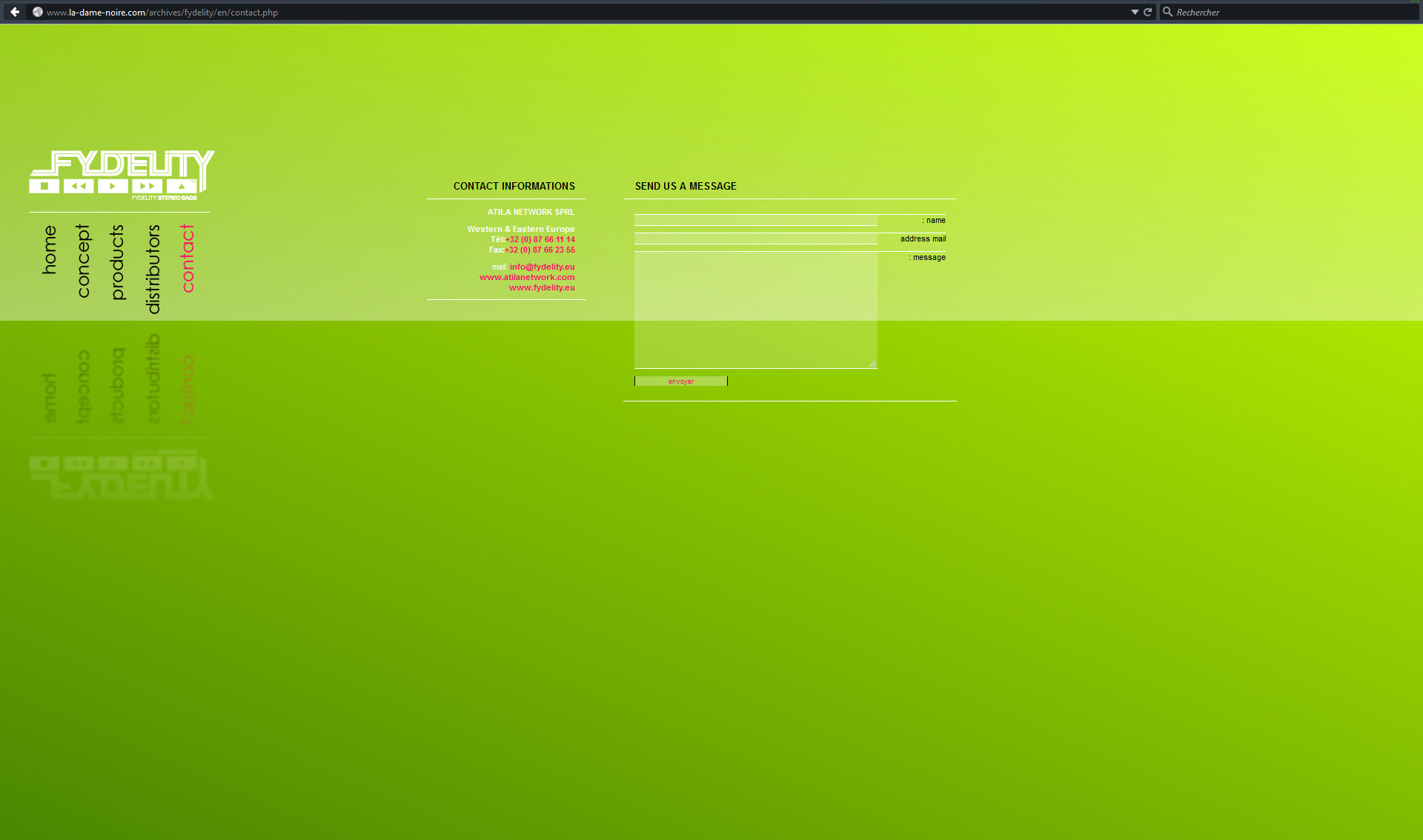Image resolution: width=1423 pixels, height=840 pixels.
Task: Open www.atilanetwork.com link
Action: tap(527, 277)
